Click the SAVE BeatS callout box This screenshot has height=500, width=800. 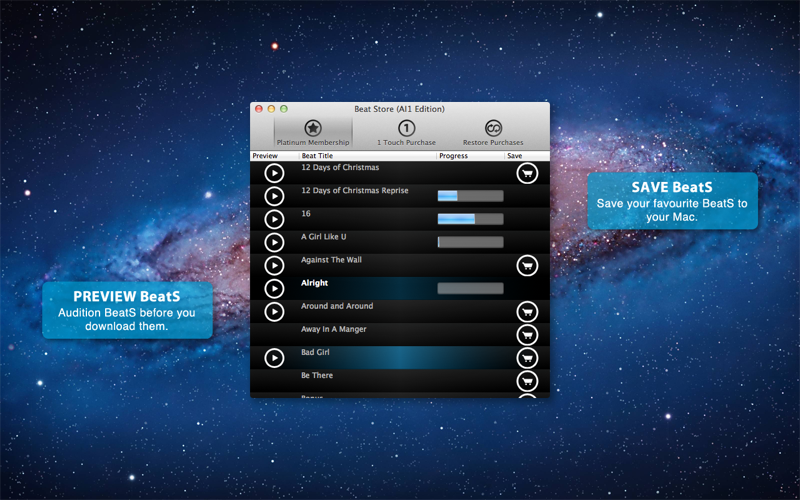pos(672,201)
